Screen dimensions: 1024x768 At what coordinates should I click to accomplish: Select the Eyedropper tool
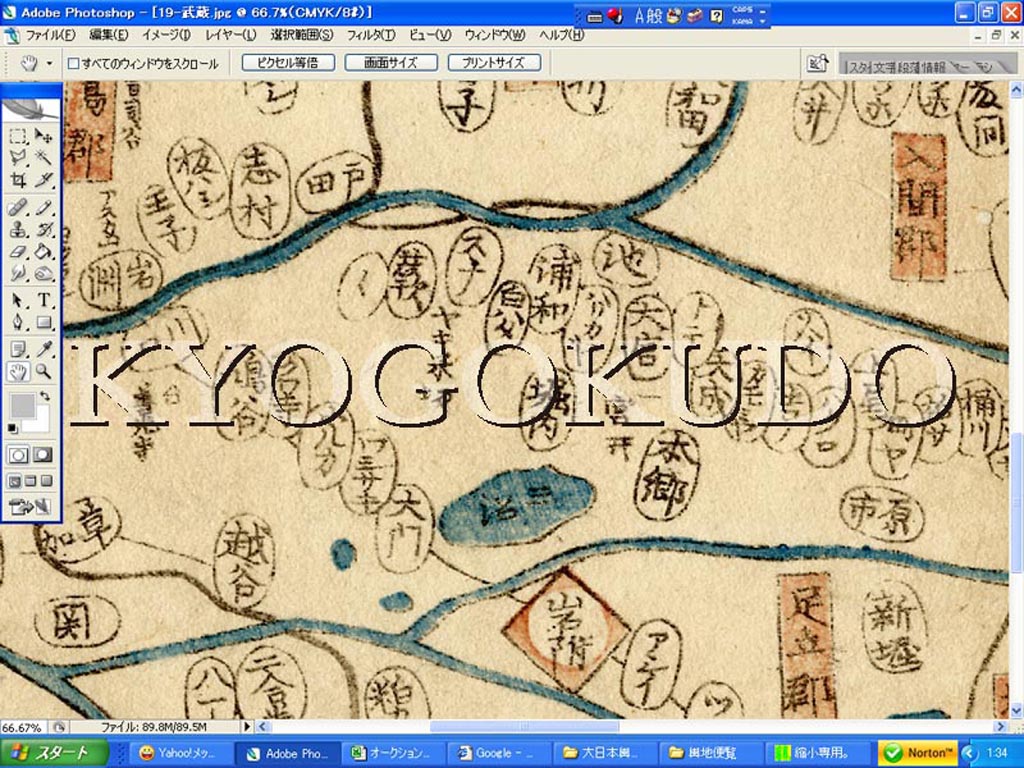tap(43, 349)
